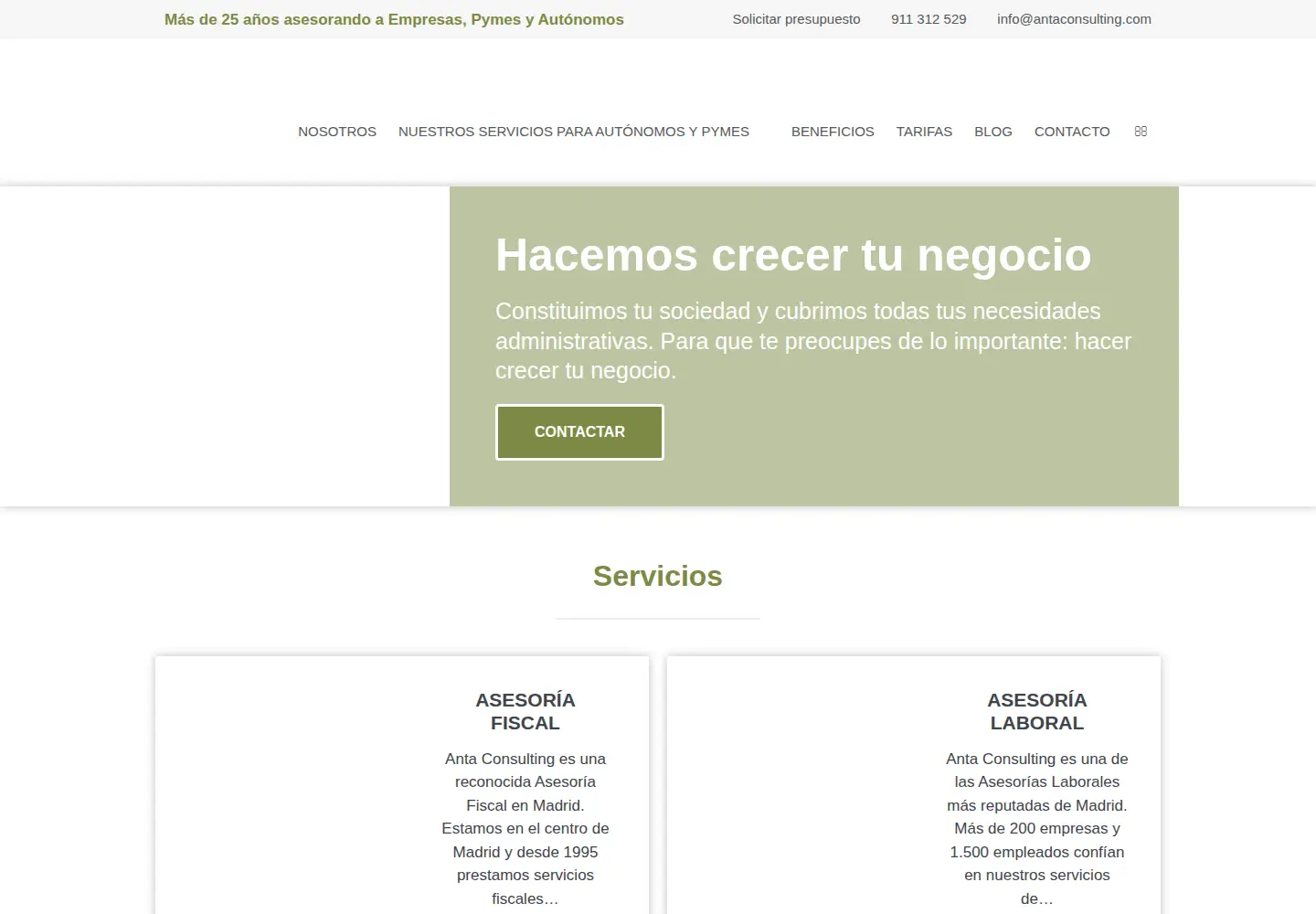Image resolution: width=1316 pixels, height=914 pixels.
Task: Go to the BENEFICIOS page
Action: point(833,132)
